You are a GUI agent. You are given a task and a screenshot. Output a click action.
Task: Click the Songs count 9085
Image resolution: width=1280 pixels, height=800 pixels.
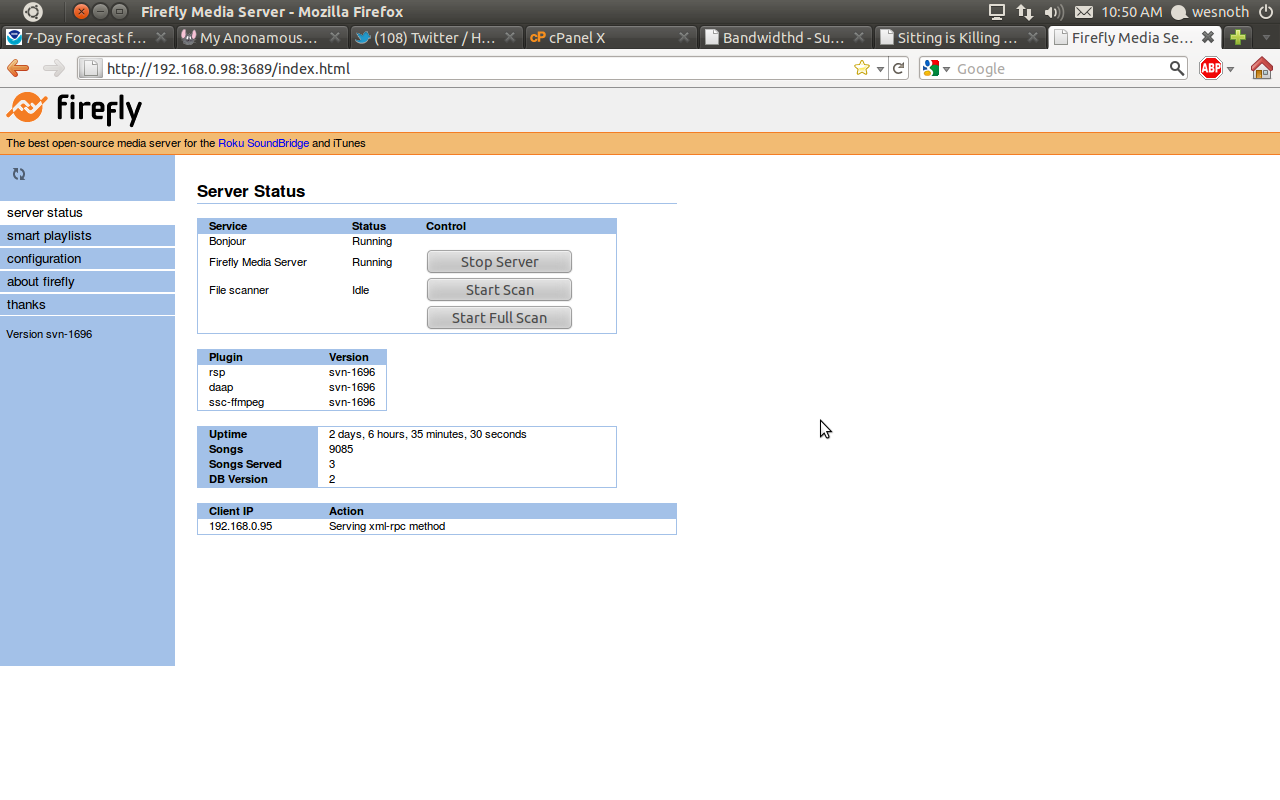341,449
